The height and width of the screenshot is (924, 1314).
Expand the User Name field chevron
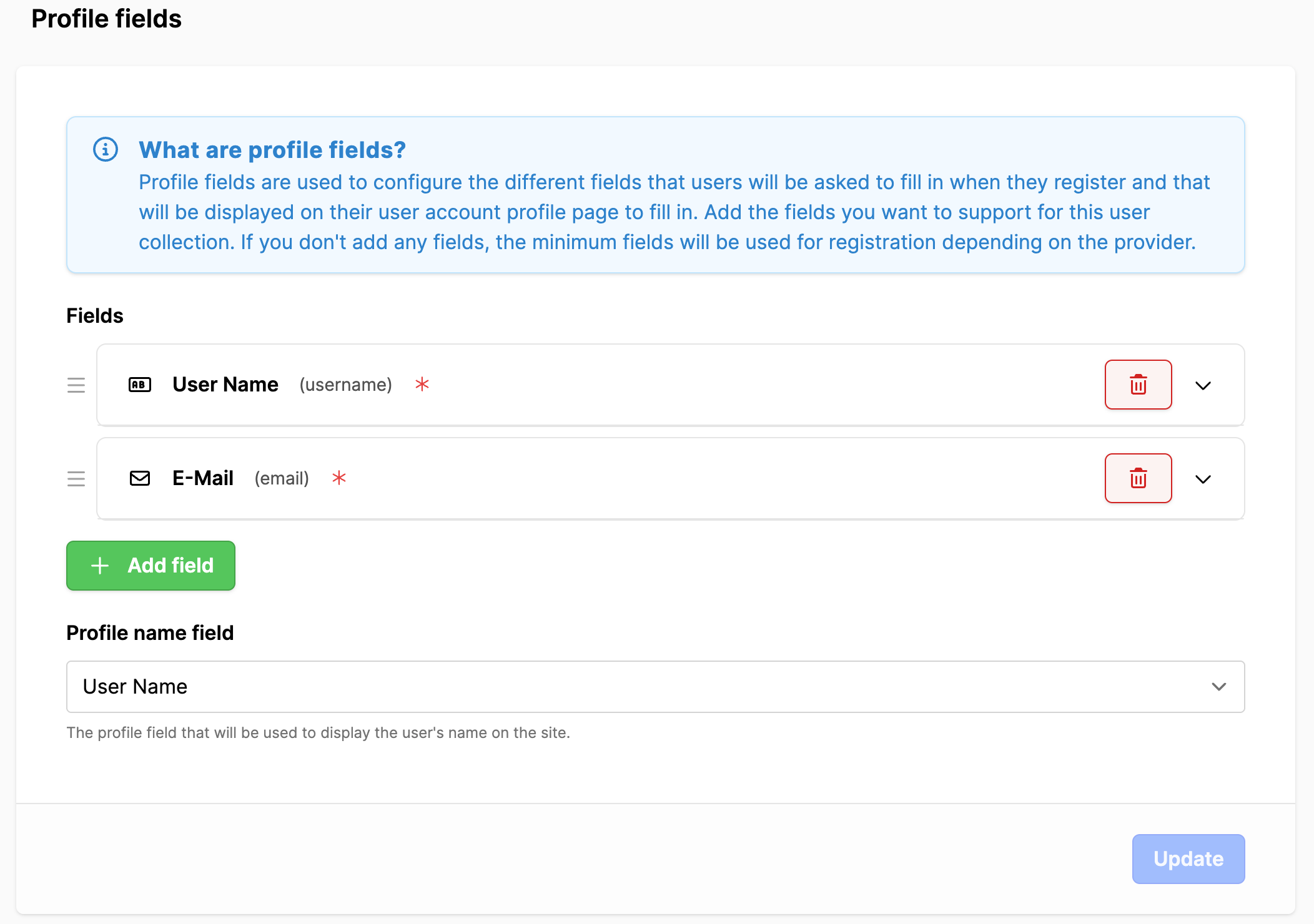1203,385
